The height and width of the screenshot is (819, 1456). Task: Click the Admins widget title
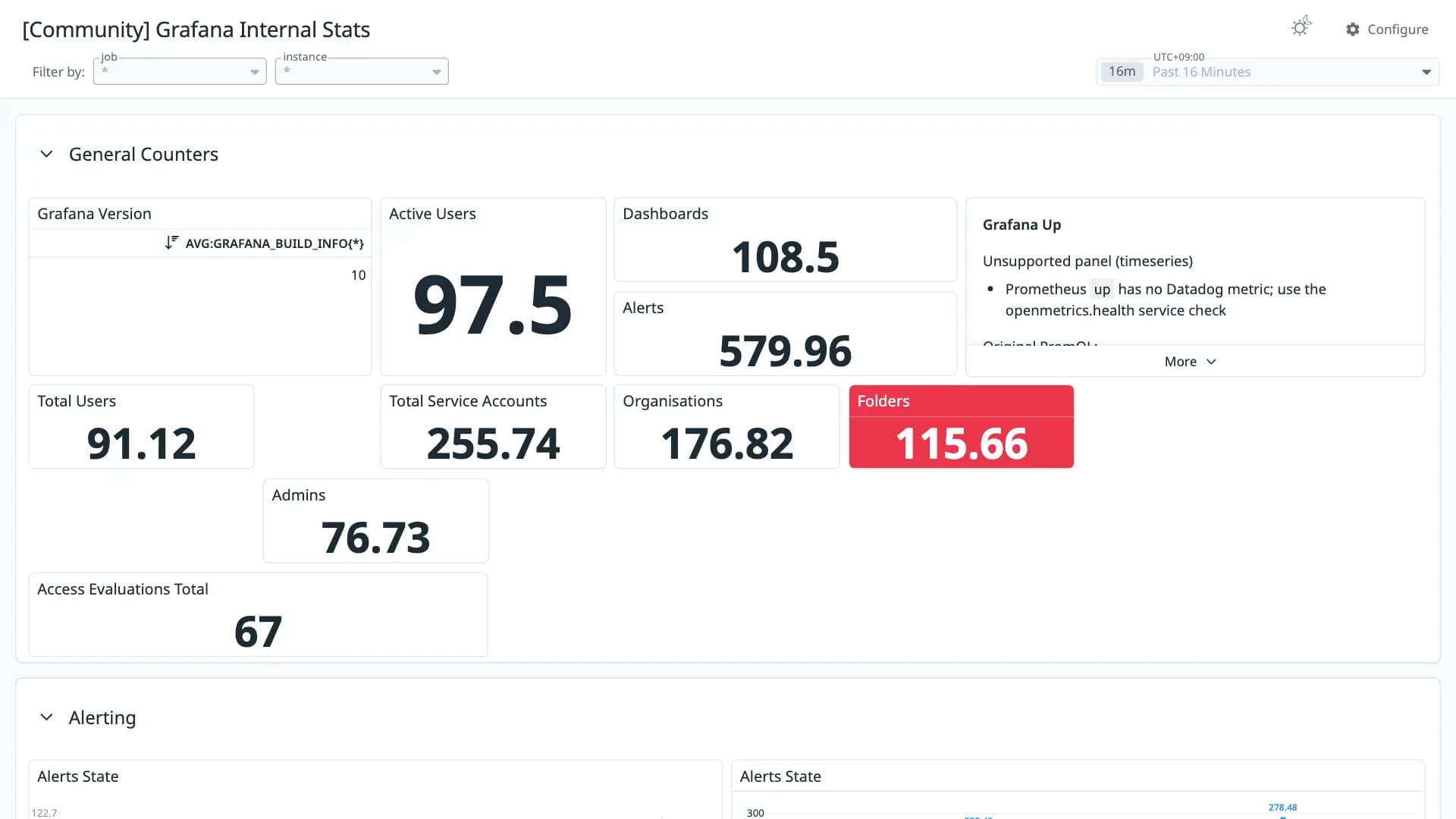click(299, 495)
